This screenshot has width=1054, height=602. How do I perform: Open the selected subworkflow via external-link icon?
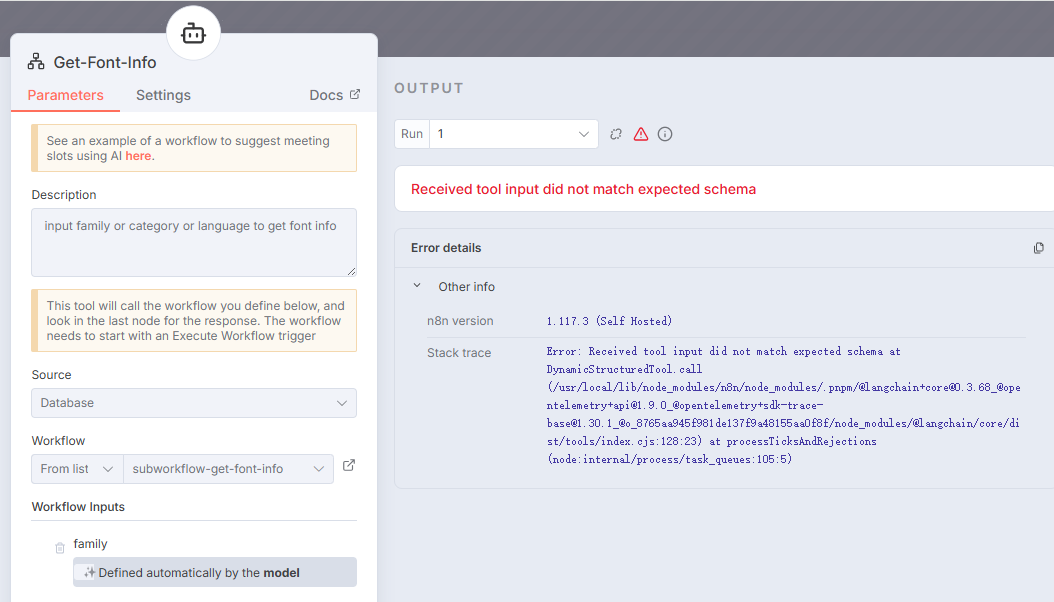(349, 465)
